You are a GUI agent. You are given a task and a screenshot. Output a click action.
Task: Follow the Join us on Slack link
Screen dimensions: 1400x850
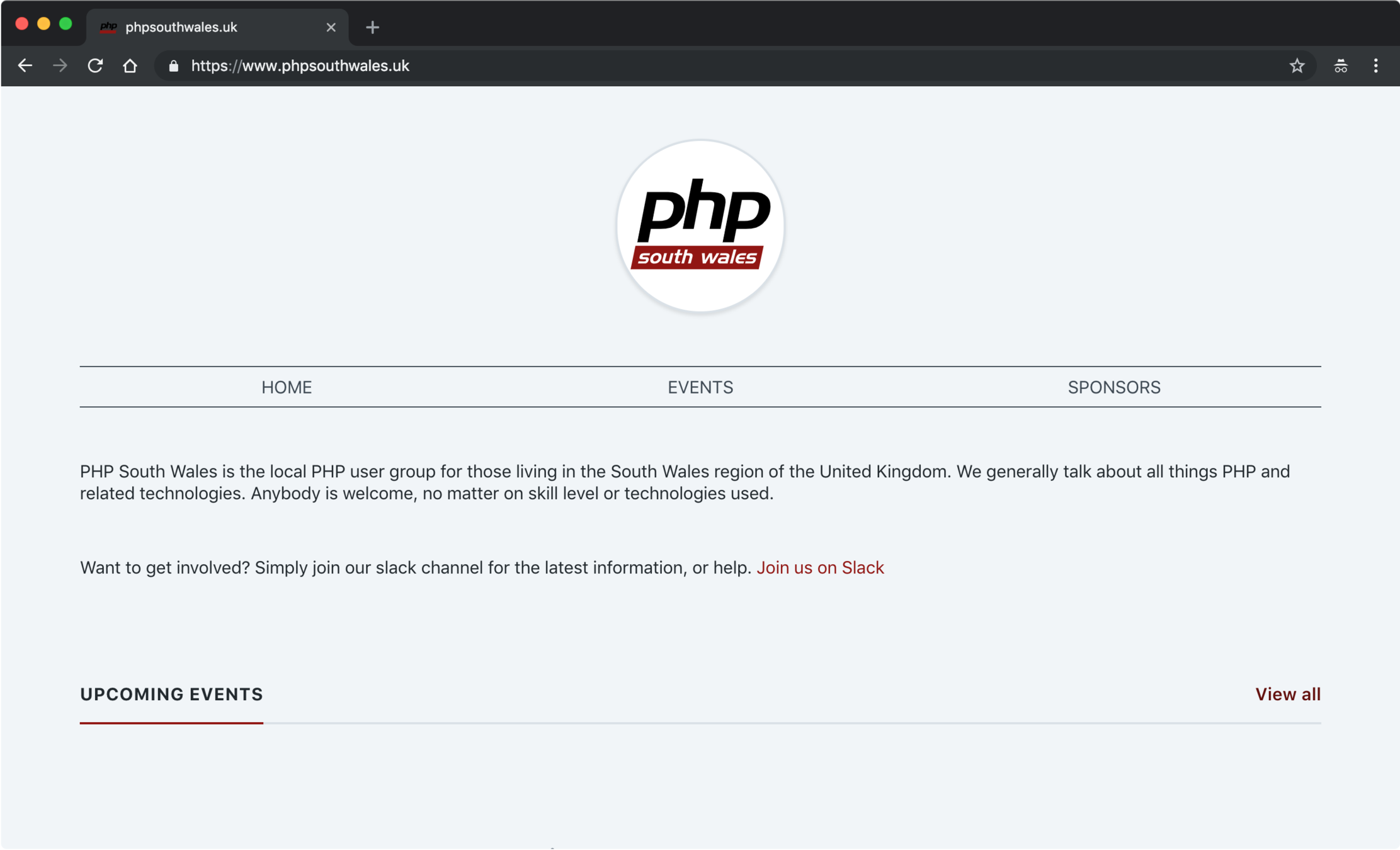[x=820, y=567]
